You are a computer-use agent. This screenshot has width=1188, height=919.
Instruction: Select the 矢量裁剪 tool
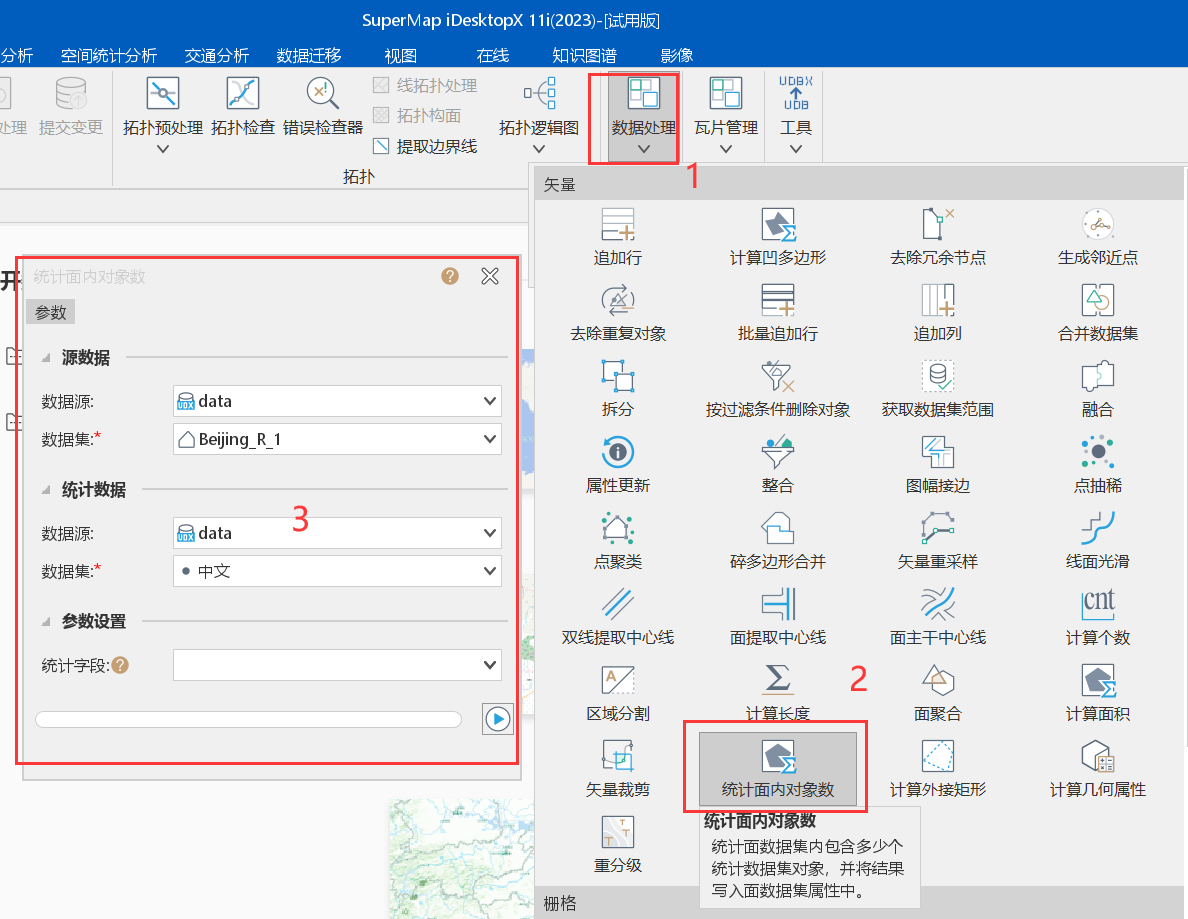coord(617,767)
